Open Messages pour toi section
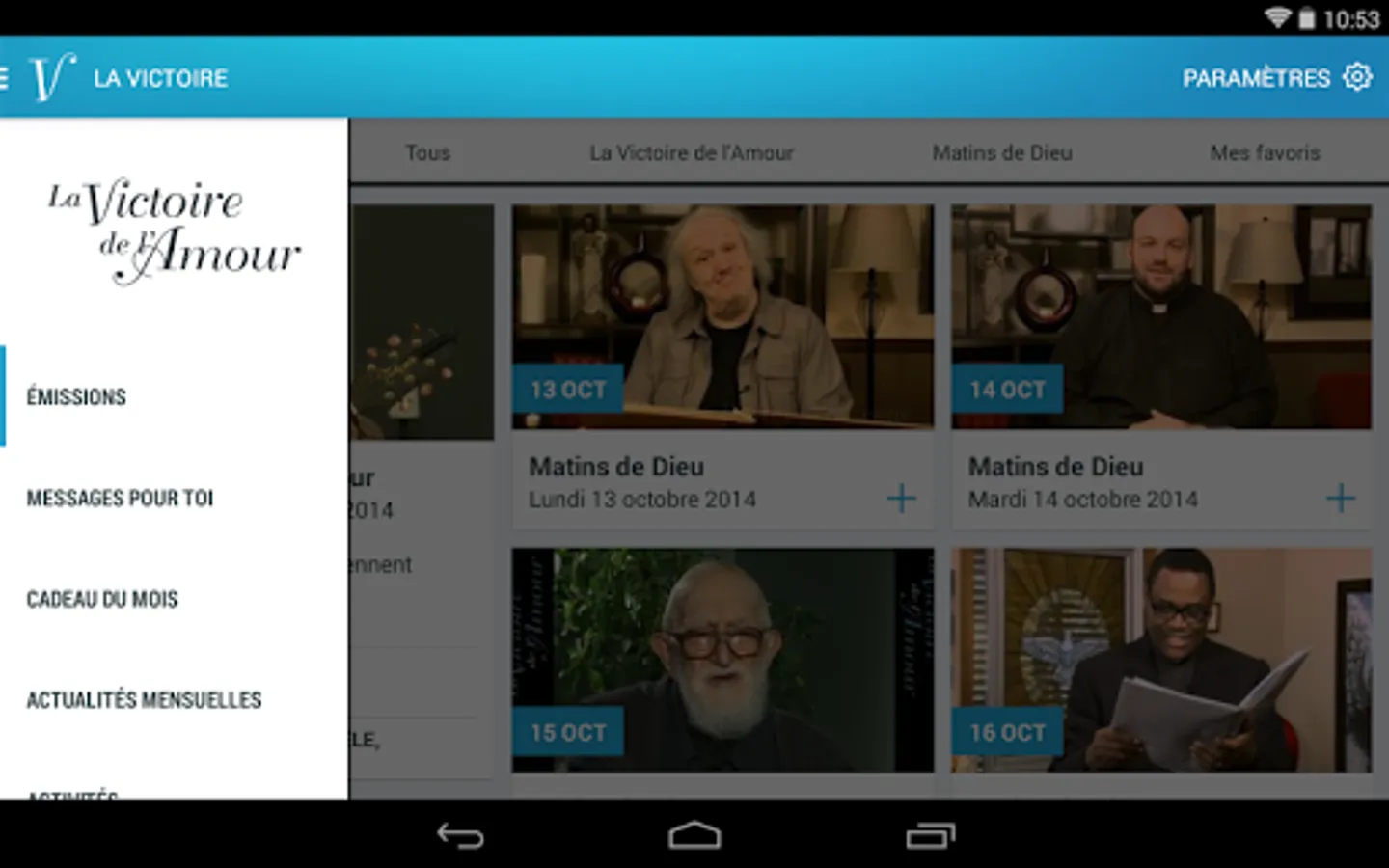The image size is (1389, 868). [174, 498]
